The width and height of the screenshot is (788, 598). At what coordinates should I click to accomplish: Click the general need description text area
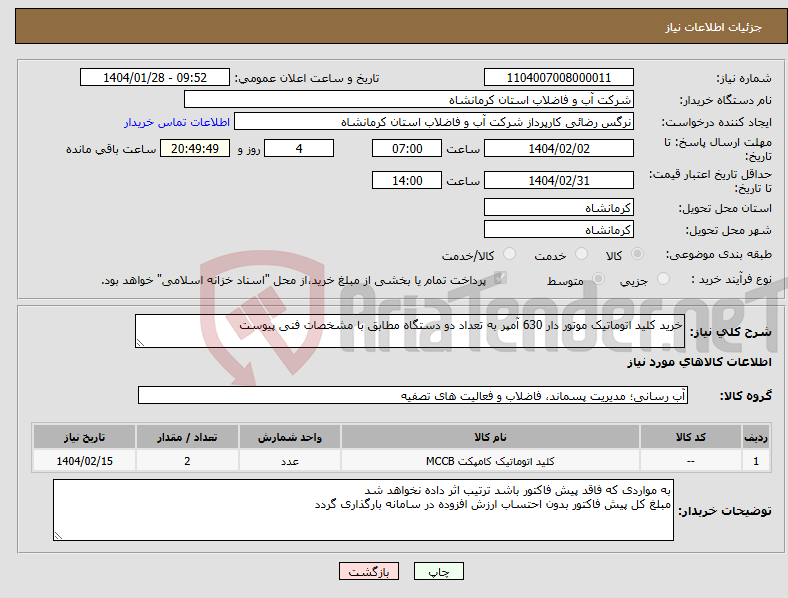click(410, 331)
